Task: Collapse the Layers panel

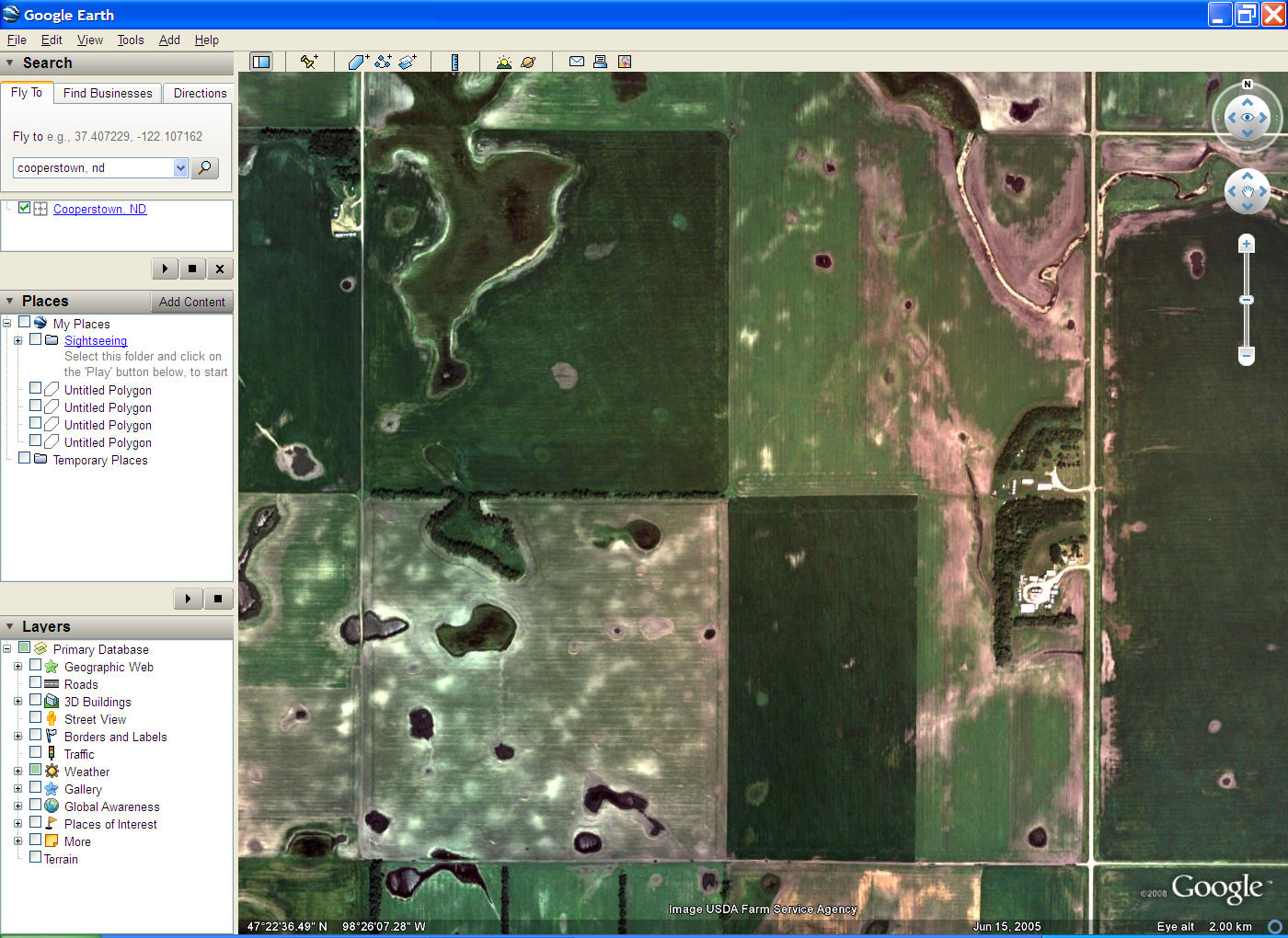Action: (10, 626)
